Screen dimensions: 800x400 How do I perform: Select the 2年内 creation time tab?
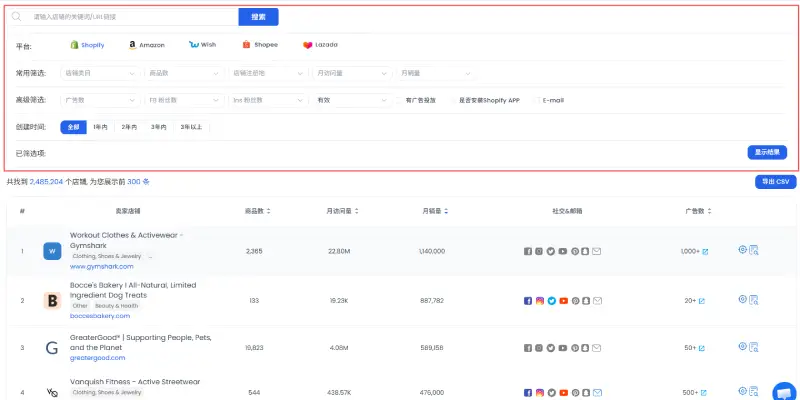[x=129, y=127]
